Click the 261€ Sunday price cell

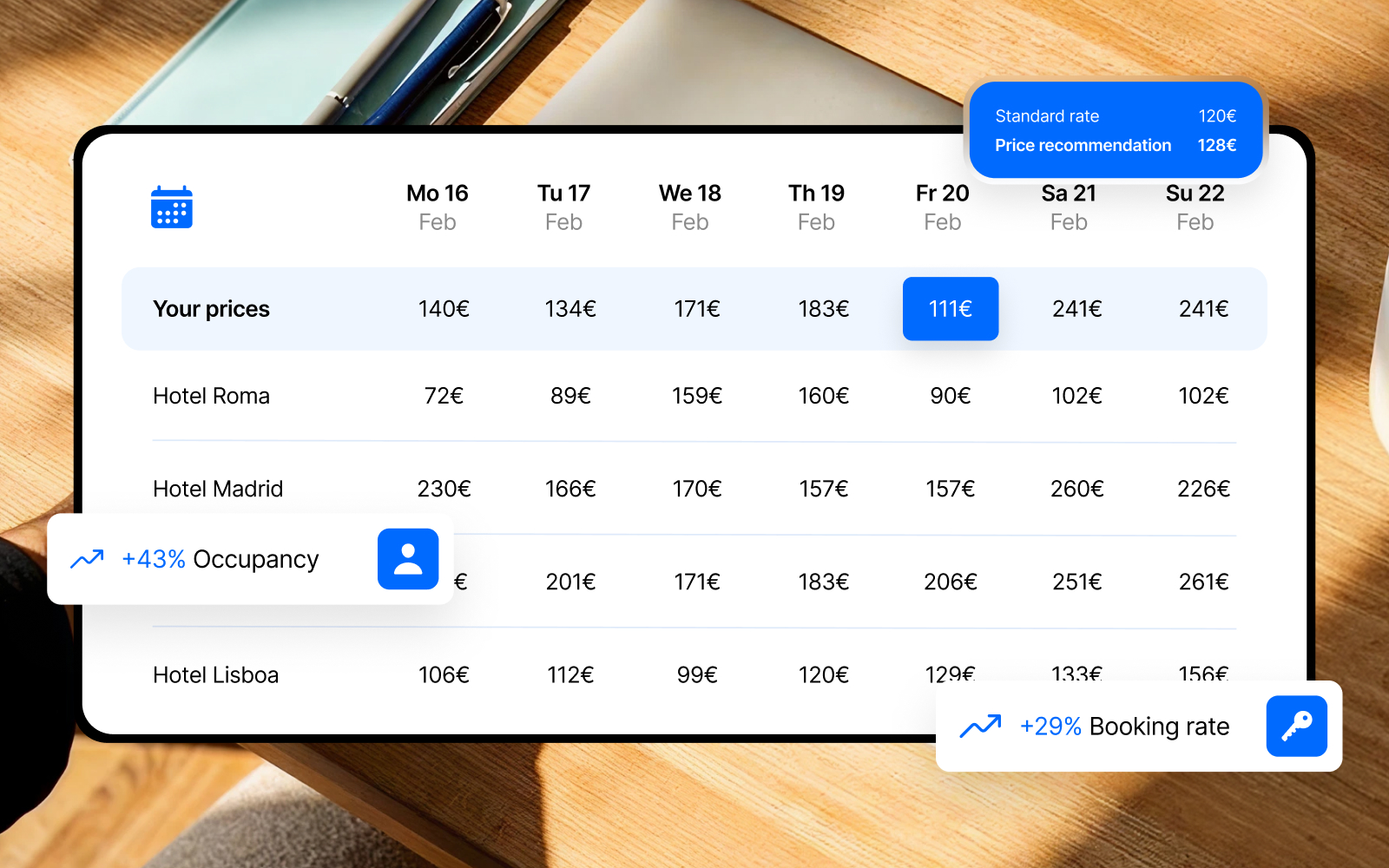coord(1204,582)
